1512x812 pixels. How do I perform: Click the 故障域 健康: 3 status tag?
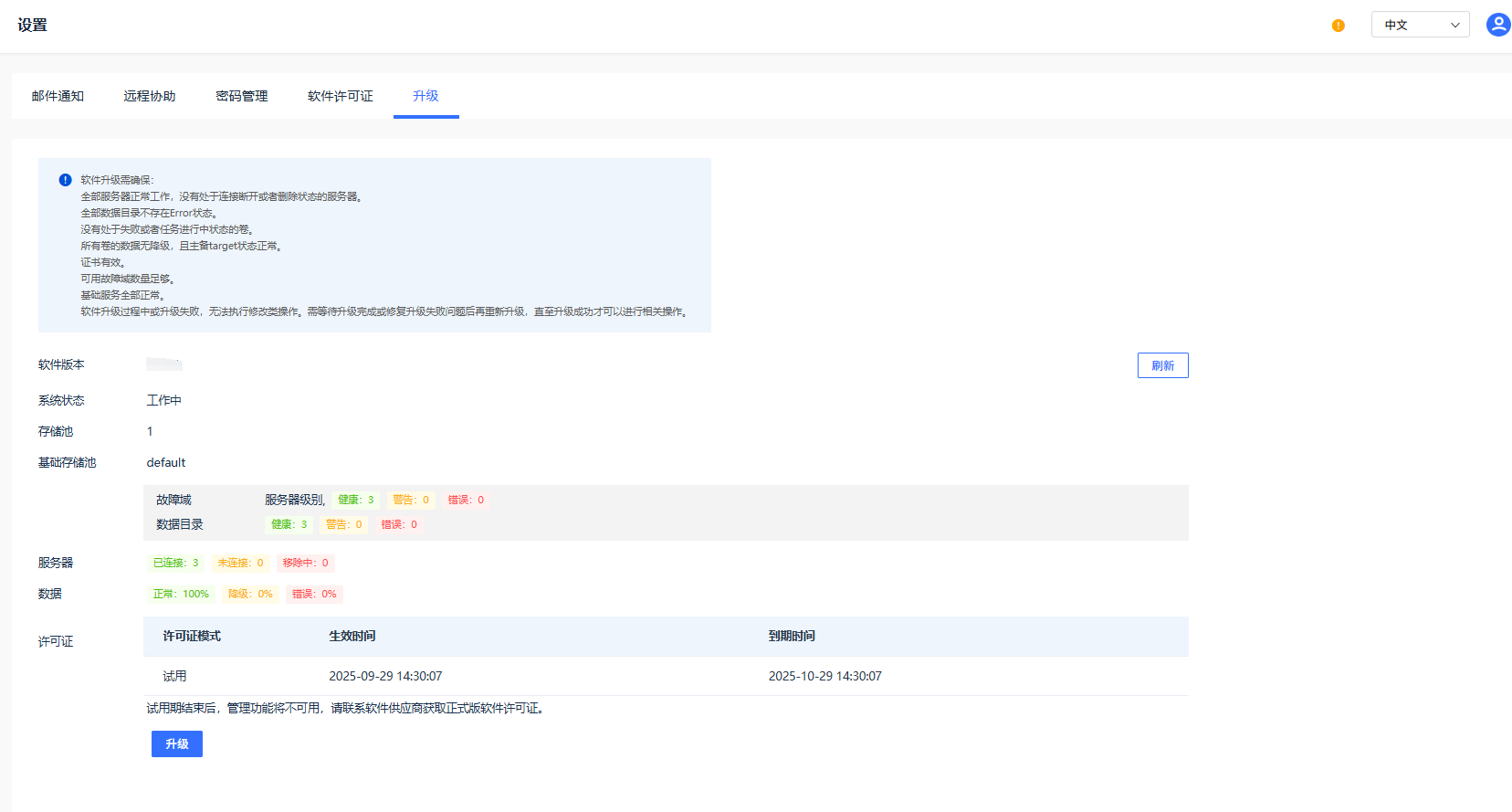[x=356, y=500]
